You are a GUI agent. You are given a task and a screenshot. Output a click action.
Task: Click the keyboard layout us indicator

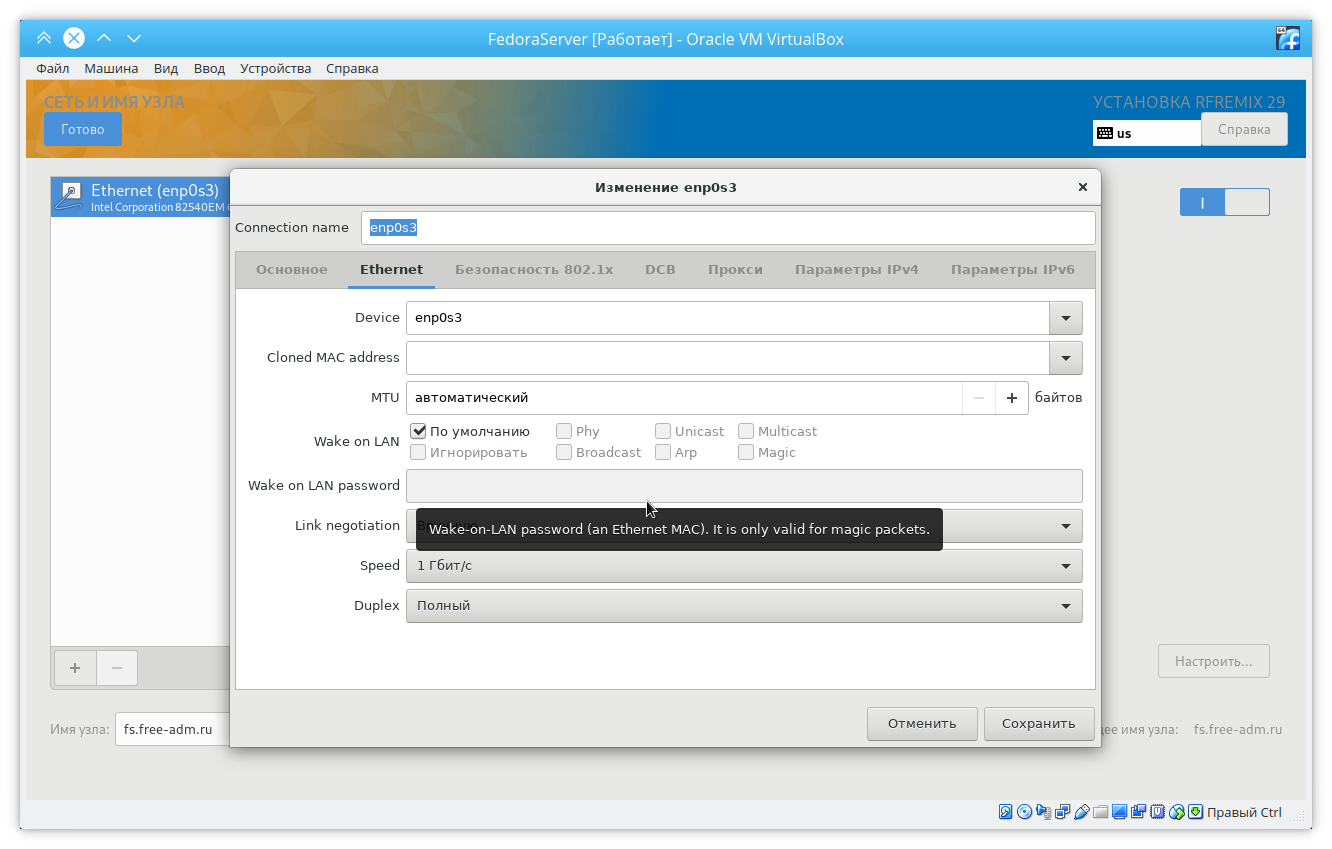[x=1146, y=133]
